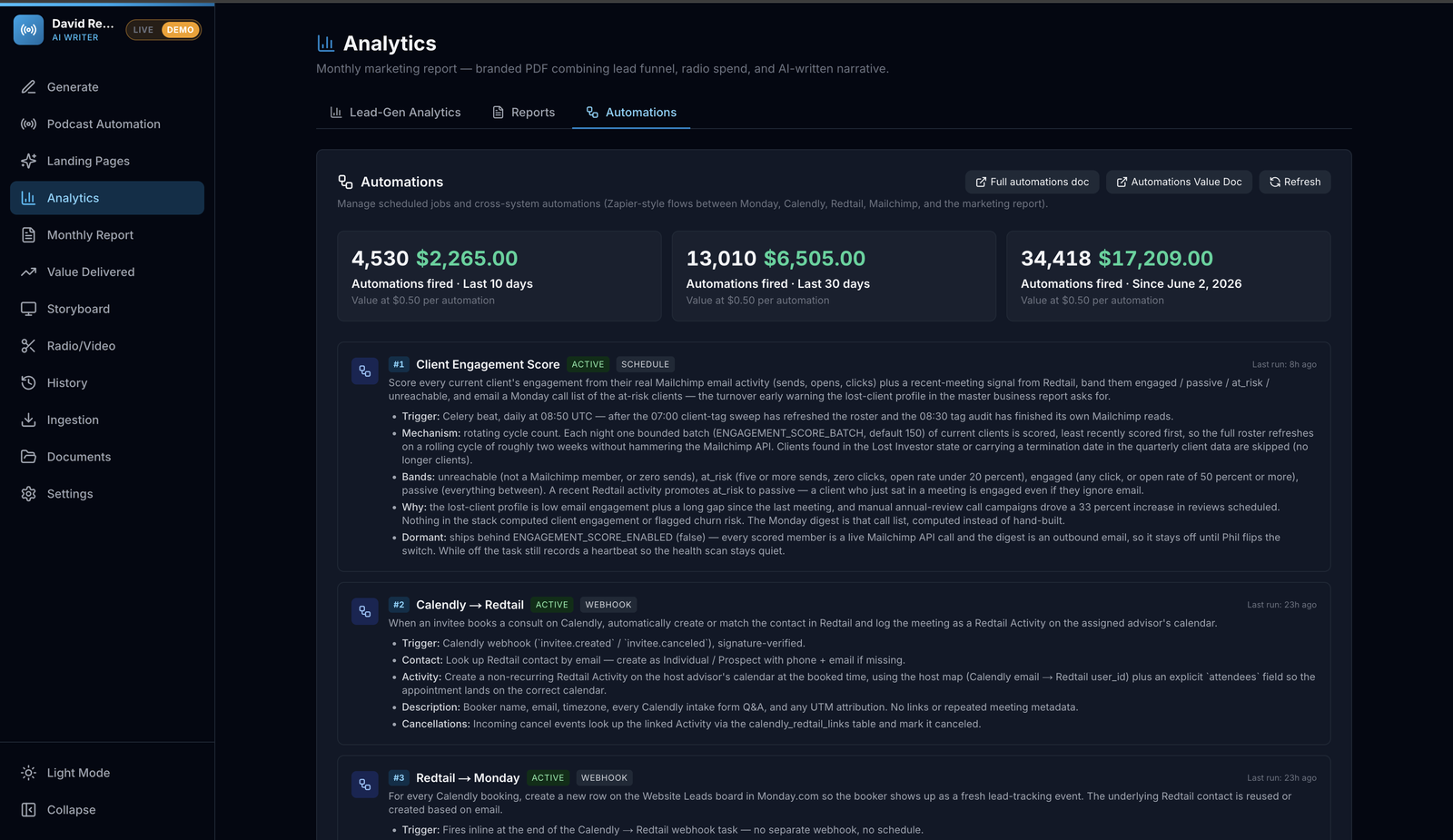Click the workflow icon beside the Automations heading
The height and width of the screenshot is (840, 1453).
345,182
